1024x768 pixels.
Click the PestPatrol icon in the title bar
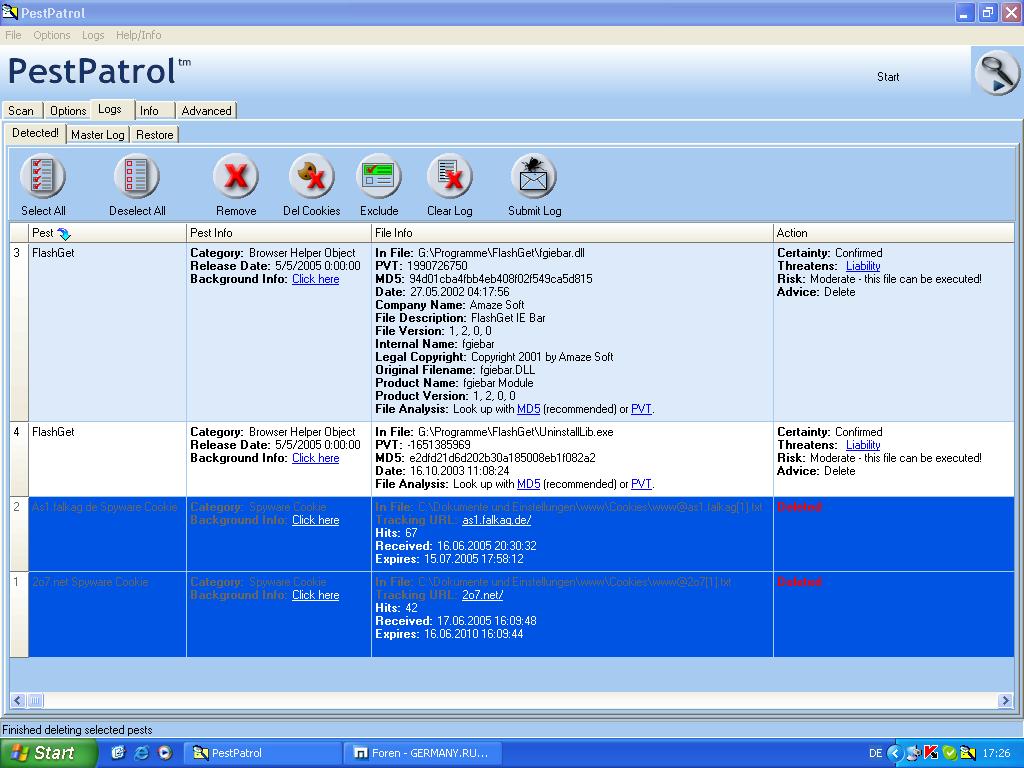[x=10, y=12]
